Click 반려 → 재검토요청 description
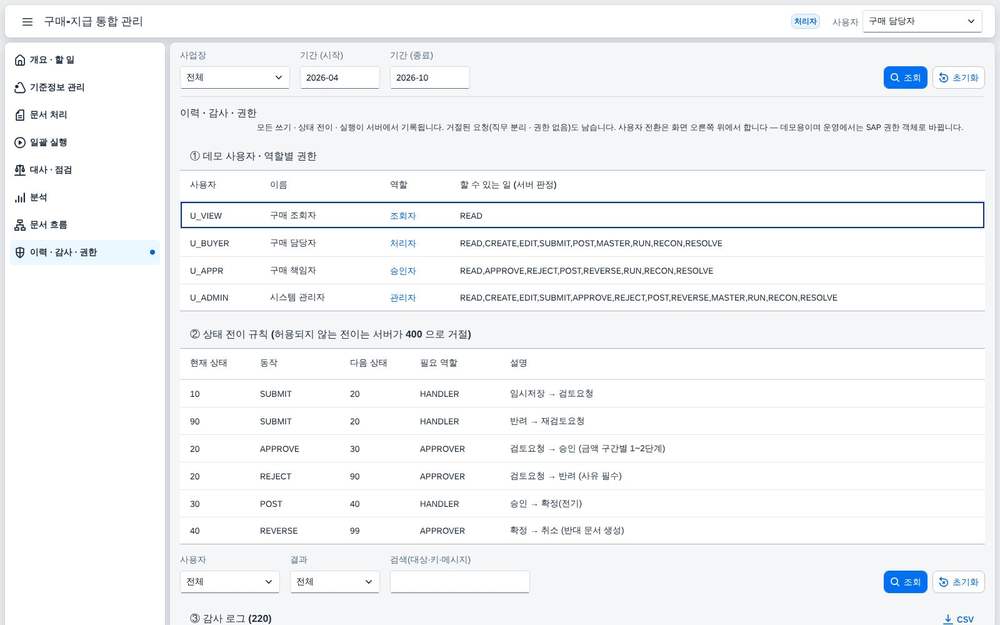Screen dimensions: 1000x625 tap(547, 421)
